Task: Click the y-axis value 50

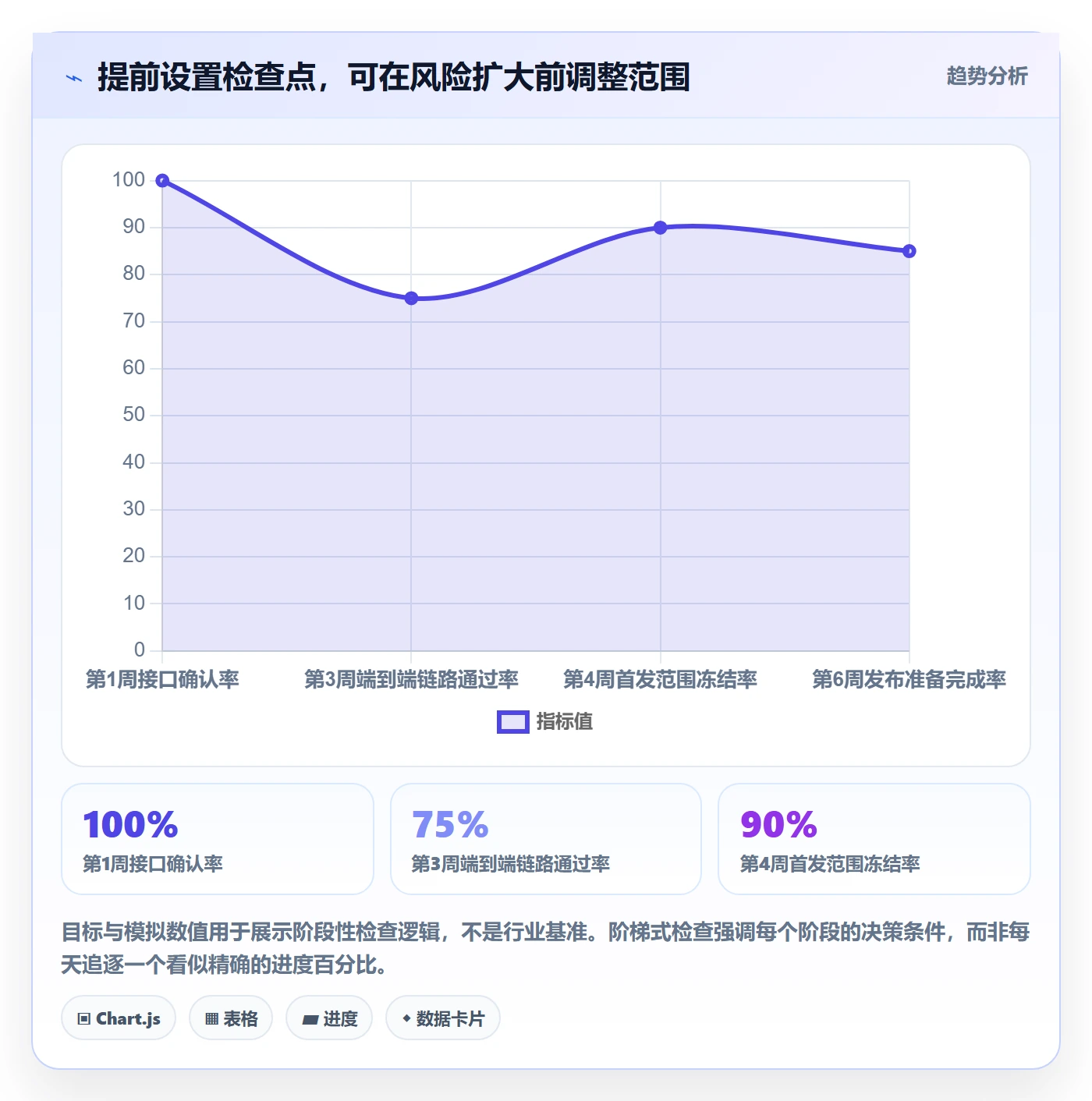Action: [134, 415]
